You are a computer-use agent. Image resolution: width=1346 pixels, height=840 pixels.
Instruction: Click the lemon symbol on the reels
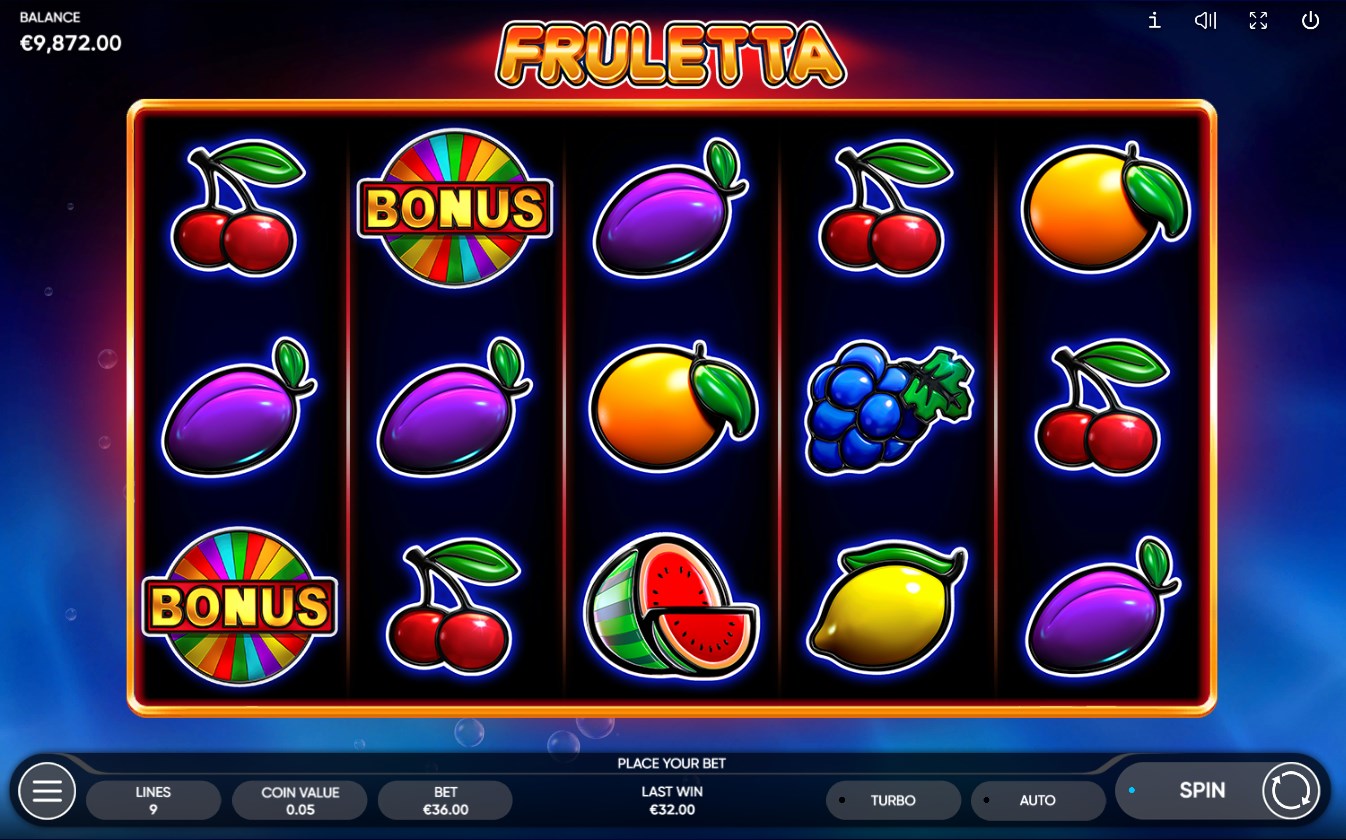coord(887,607)
